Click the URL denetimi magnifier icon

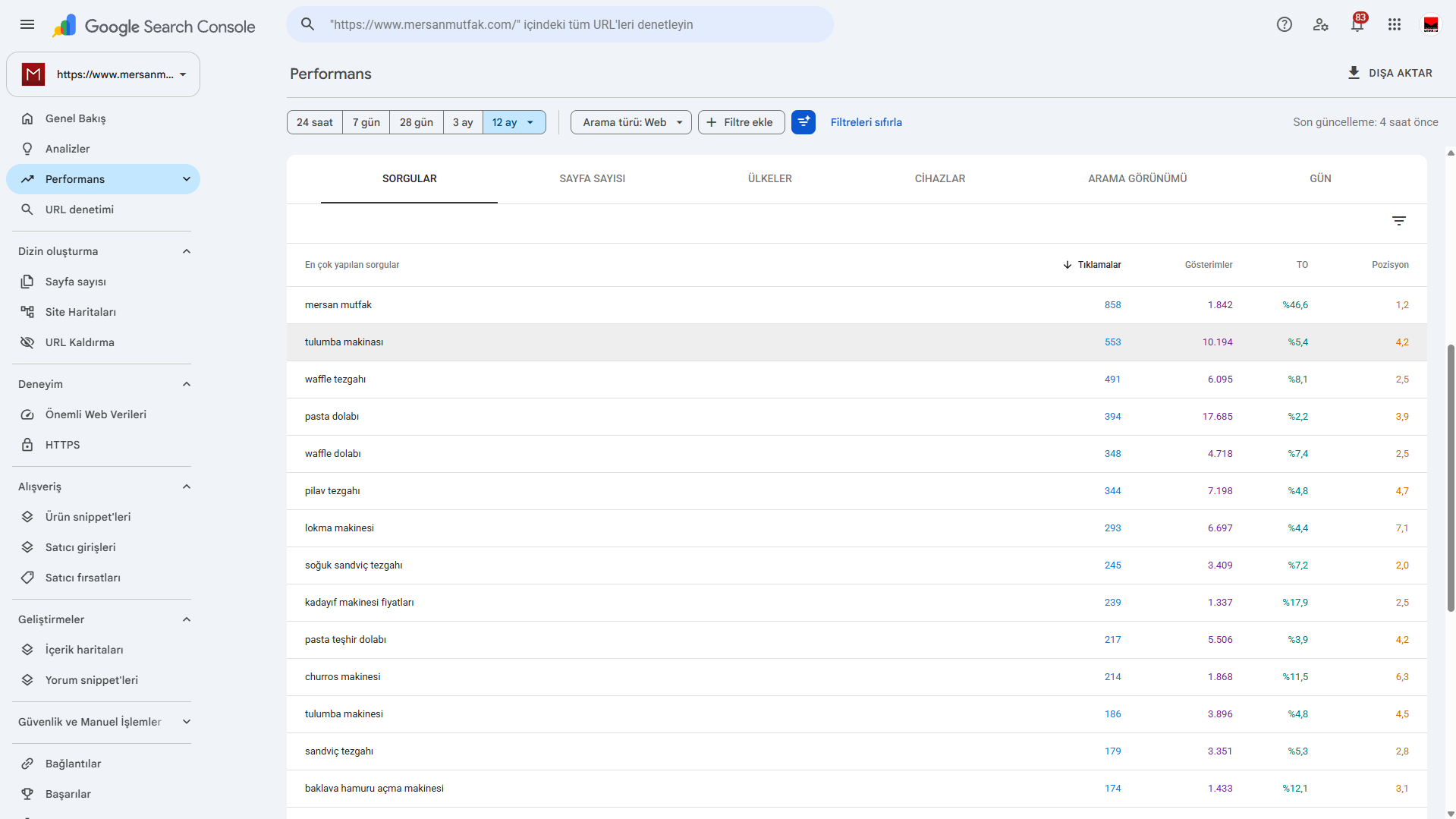[27, 209]
